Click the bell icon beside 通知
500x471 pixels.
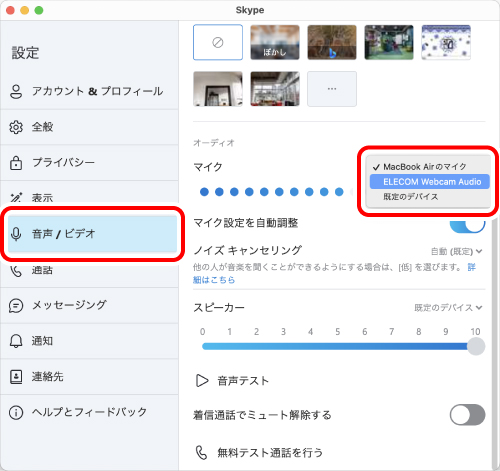(x=16, y=341)
